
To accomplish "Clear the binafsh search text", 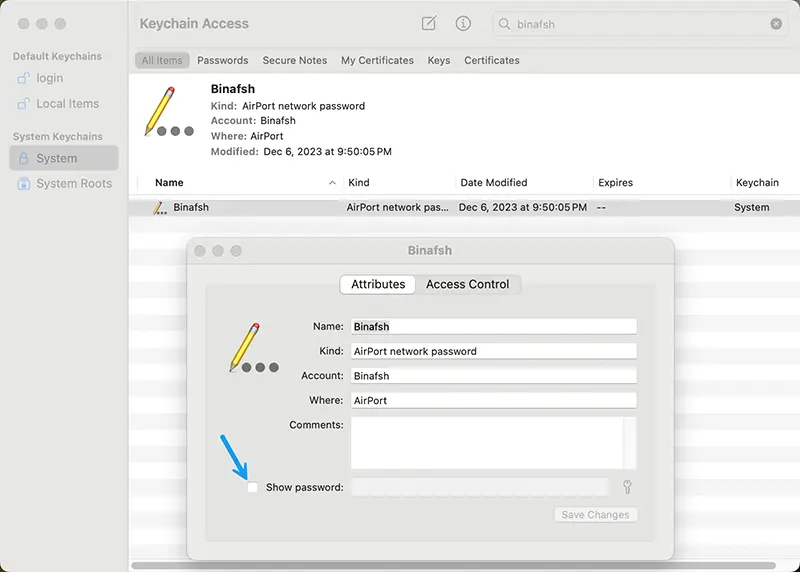I will [776, 24].
